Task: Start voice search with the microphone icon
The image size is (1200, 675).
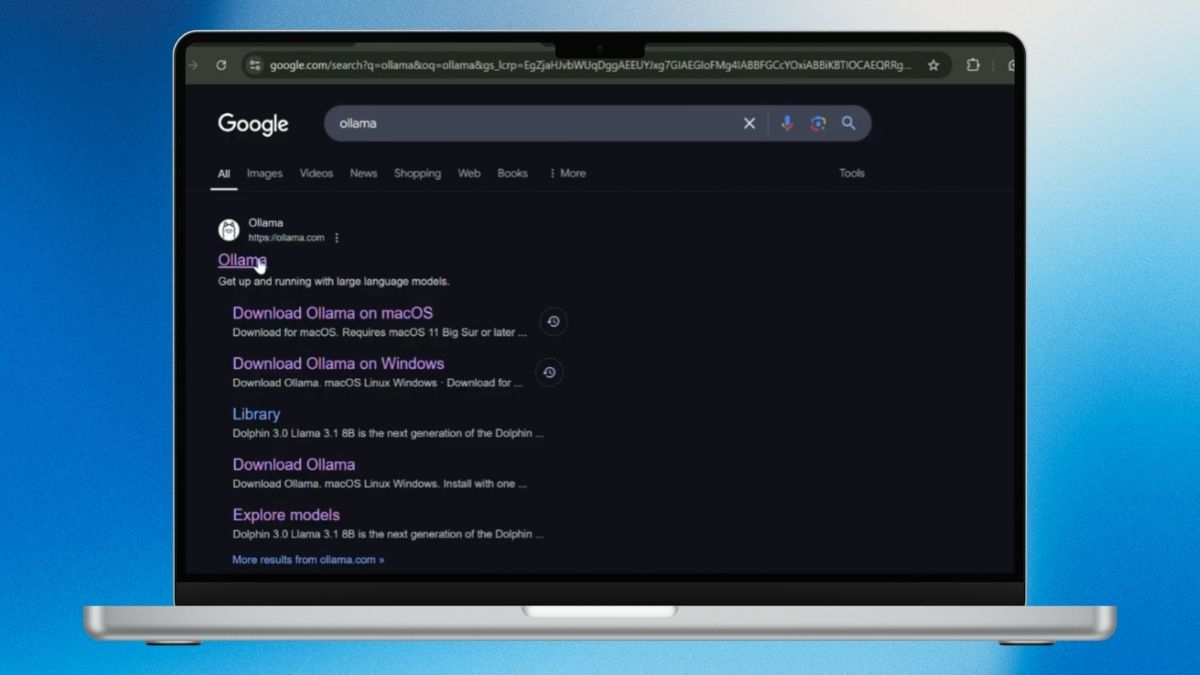Action: click(787, 123)
